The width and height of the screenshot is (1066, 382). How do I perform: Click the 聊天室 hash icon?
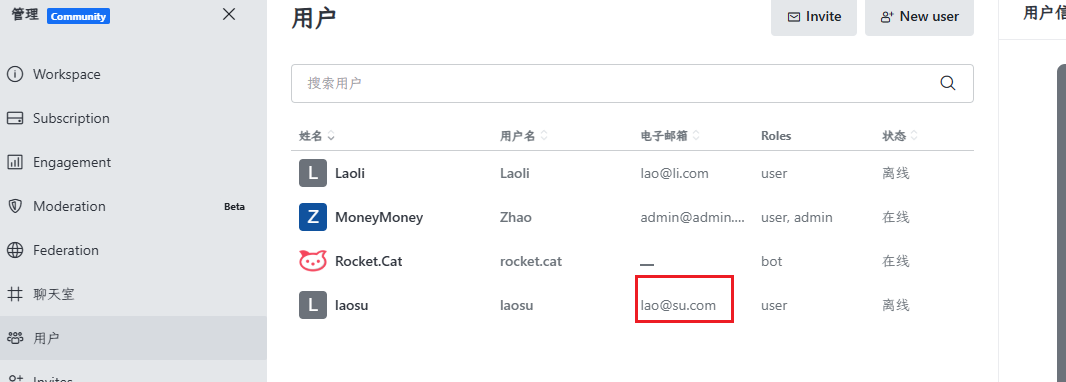click(x=15, y=294)
